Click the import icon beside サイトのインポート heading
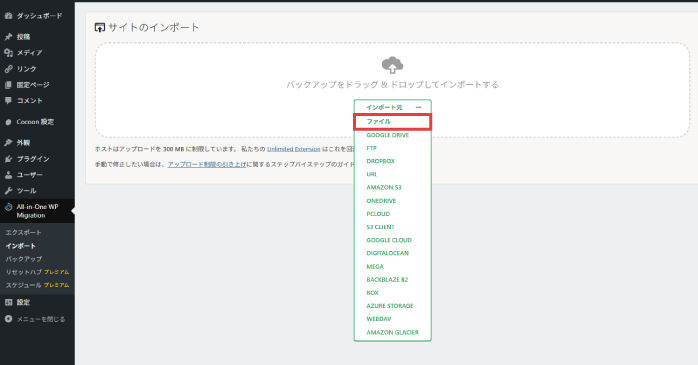698x365 pixels. [x=100, y=28]
